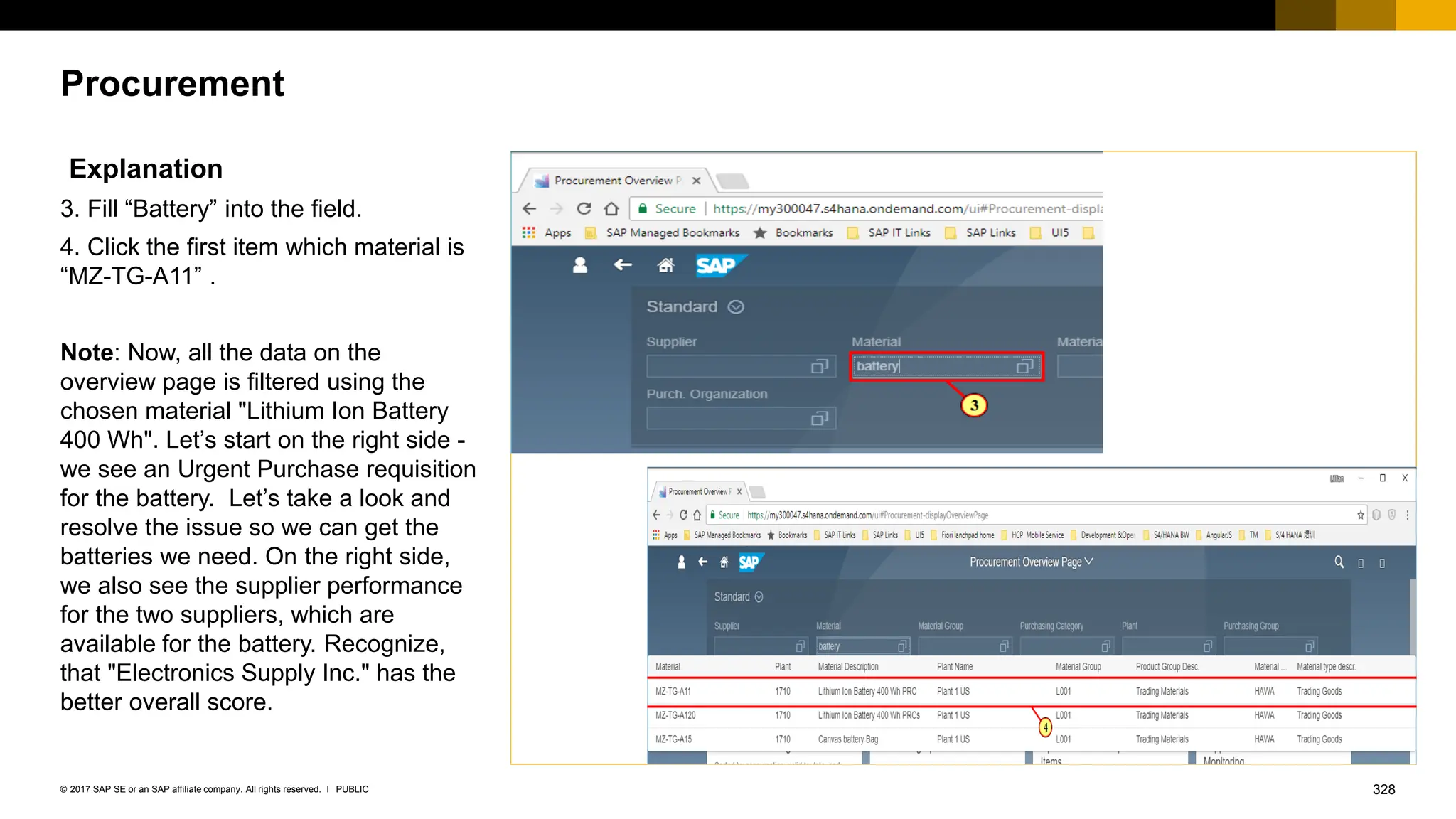Open the Fiori launchpad home bookmark
The width and height of the screenshot is (1456, 819).
pos(967,535)
